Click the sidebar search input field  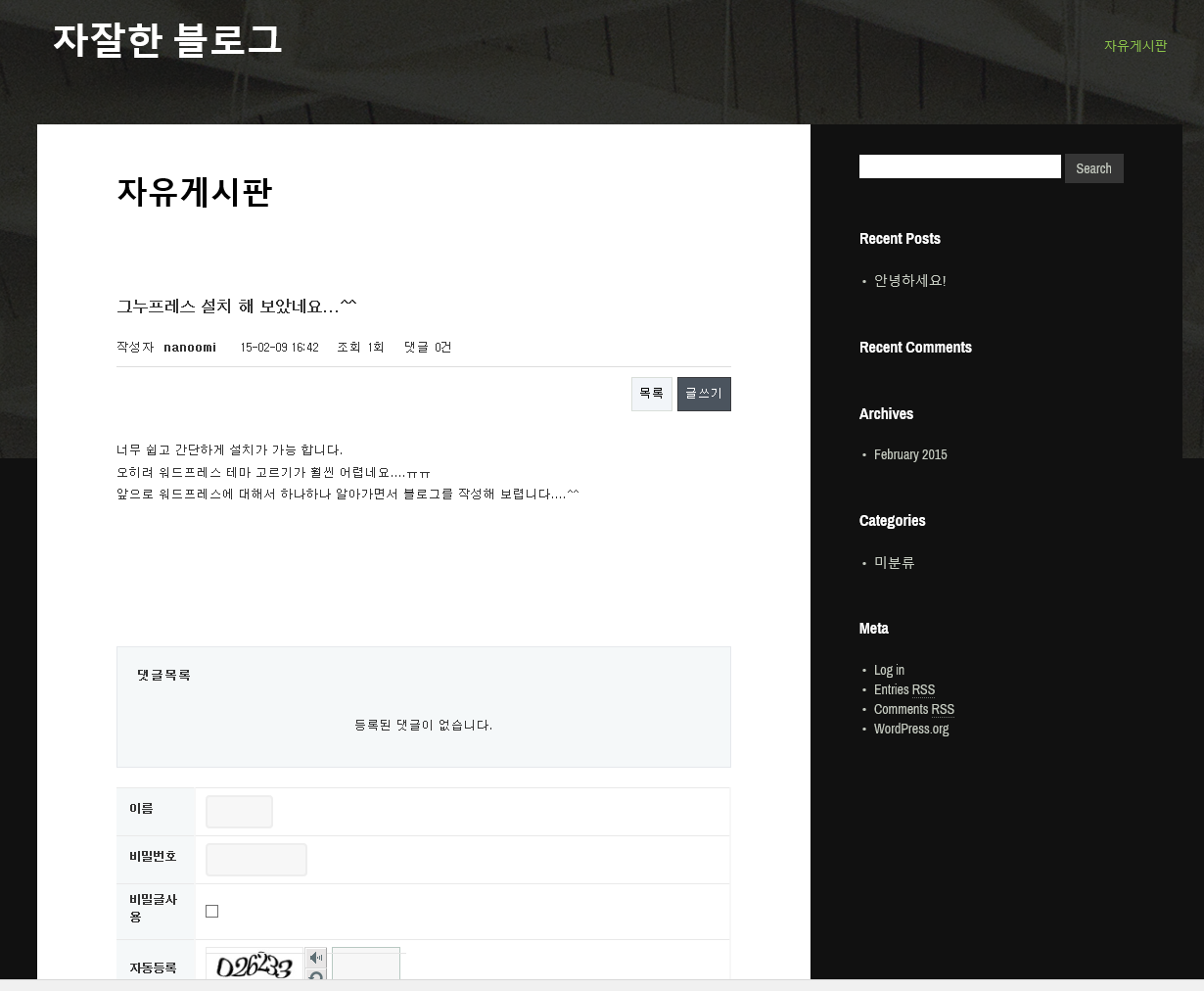tap(959, 167)
